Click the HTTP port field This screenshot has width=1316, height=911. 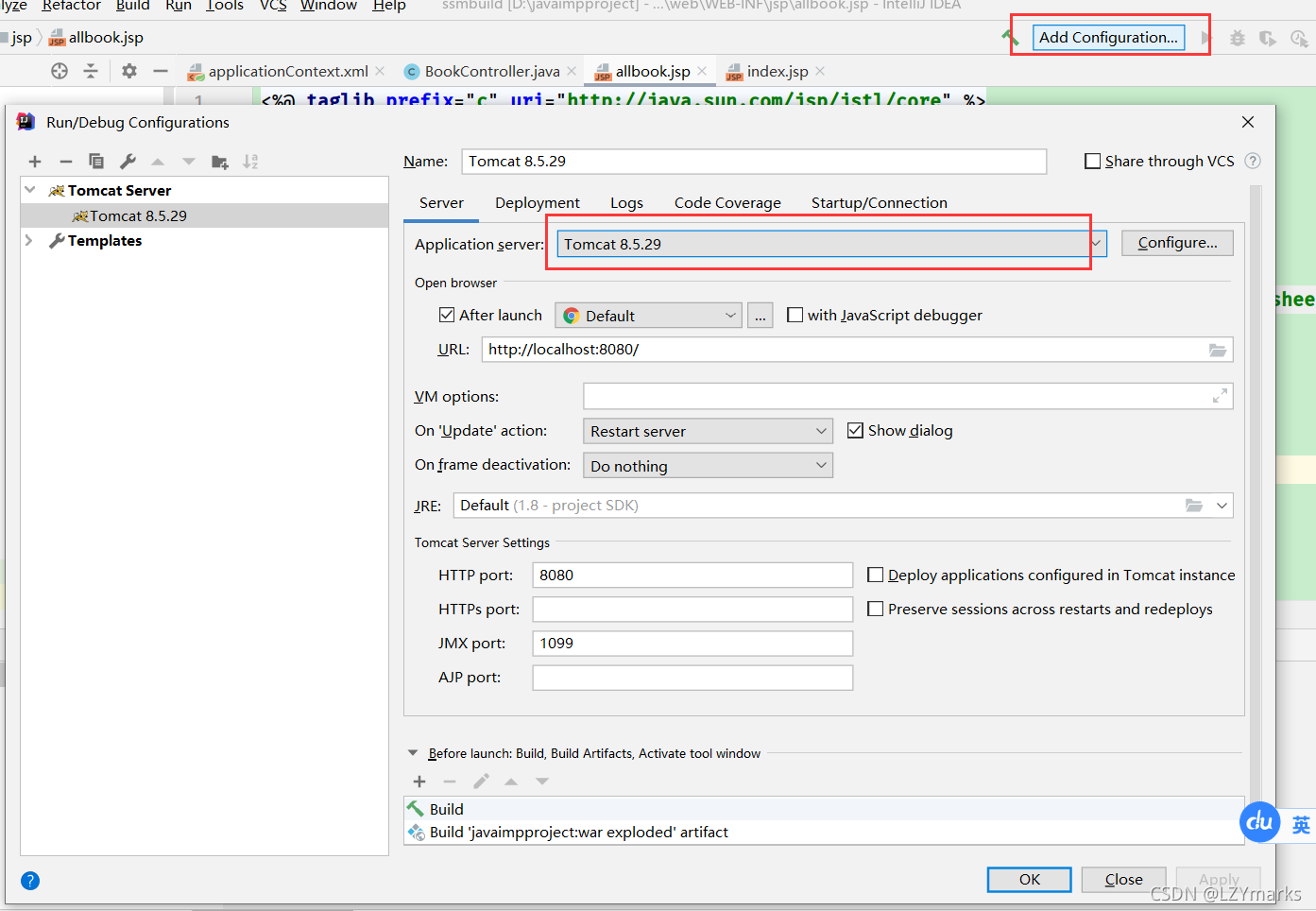coord(692,575)
